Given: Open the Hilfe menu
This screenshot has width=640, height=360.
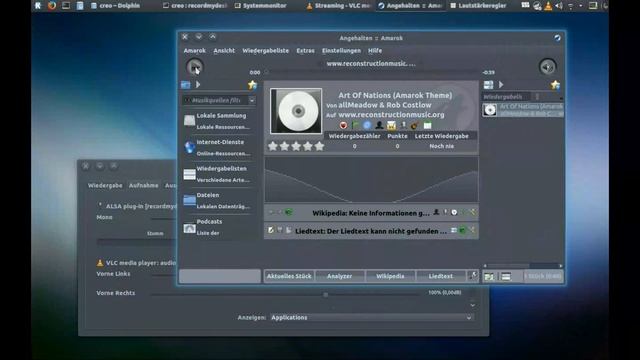Looking at the screenshot, I should 375,51.
